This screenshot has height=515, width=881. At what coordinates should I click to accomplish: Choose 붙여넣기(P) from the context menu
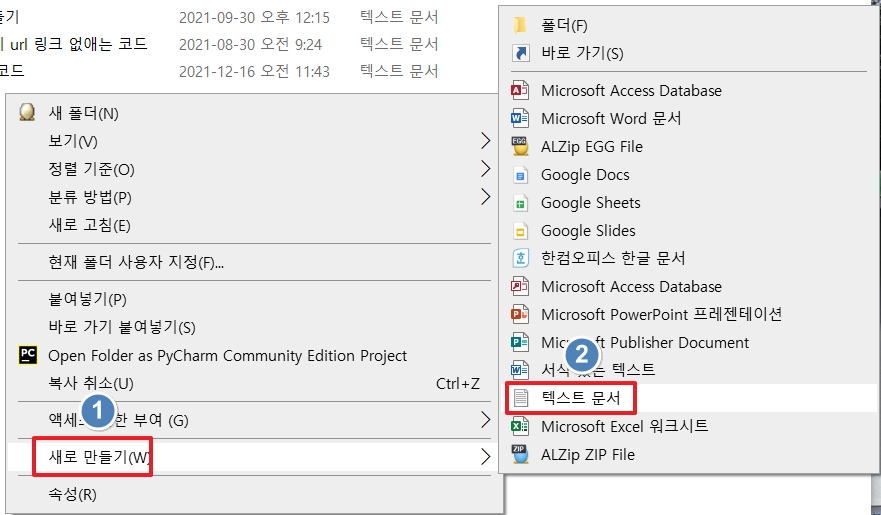point(87,299)
